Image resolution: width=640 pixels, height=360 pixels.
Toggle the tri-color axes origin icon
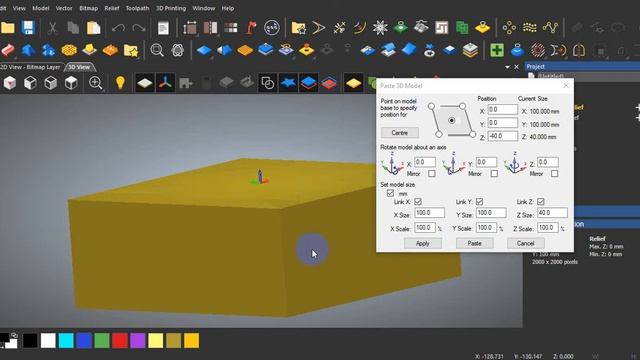click(x=165, y=83)
